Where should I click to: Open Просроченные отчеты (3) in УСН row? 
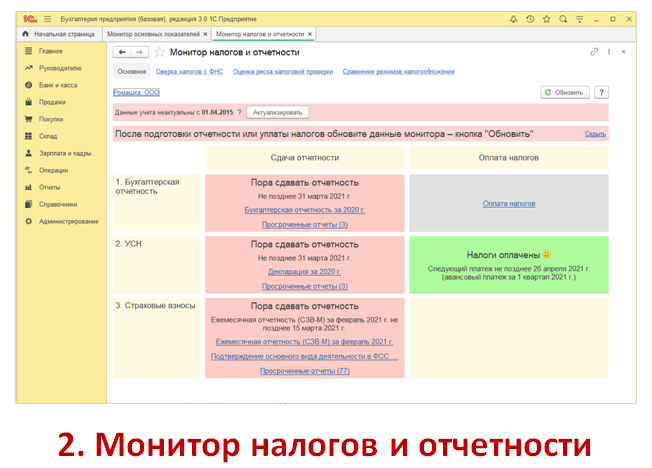click(x=305, y=287)
